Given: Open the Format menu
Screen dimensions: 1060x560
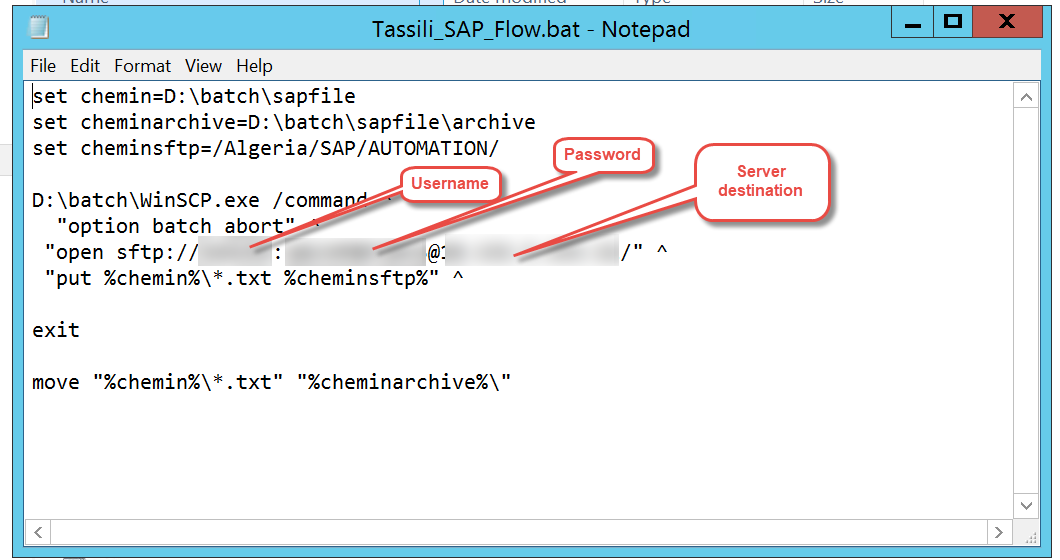Looking at the screenshot, I should tap(143, 66).
